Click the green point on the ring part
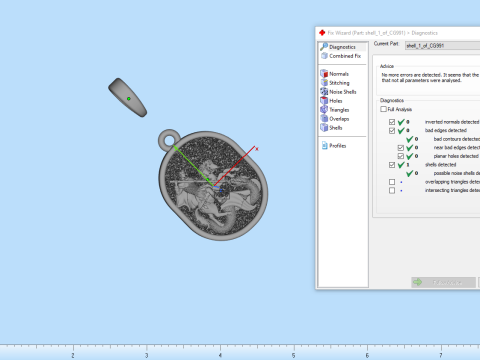The width and height of the screenshot is (480, 360). click(129, 99)
